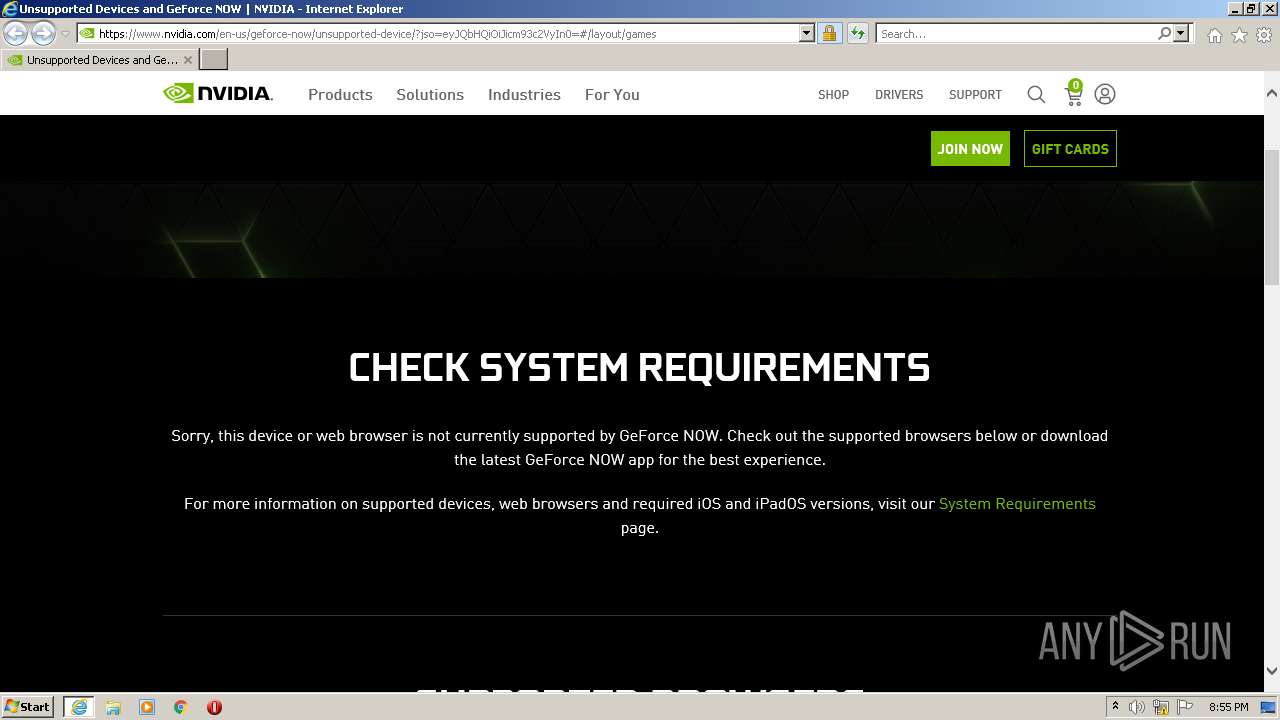Viewport: 1280px width, 720px height.
Task: Open the user account icon
Action: 1105,94
